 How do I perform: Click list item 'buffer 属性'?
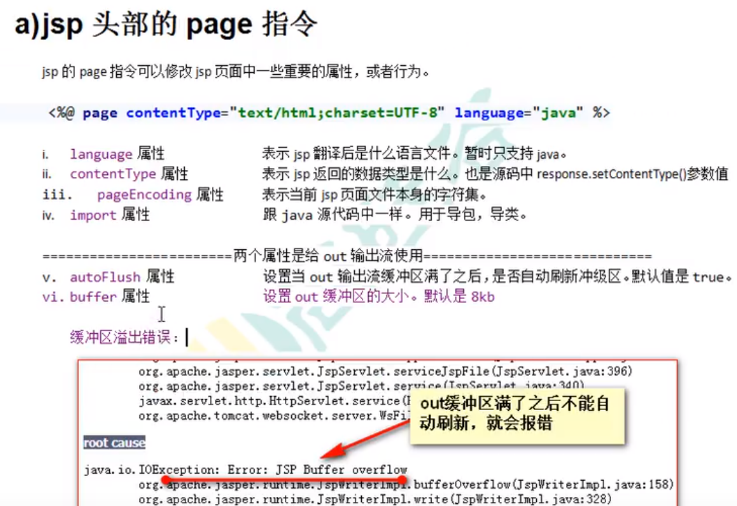110,296
